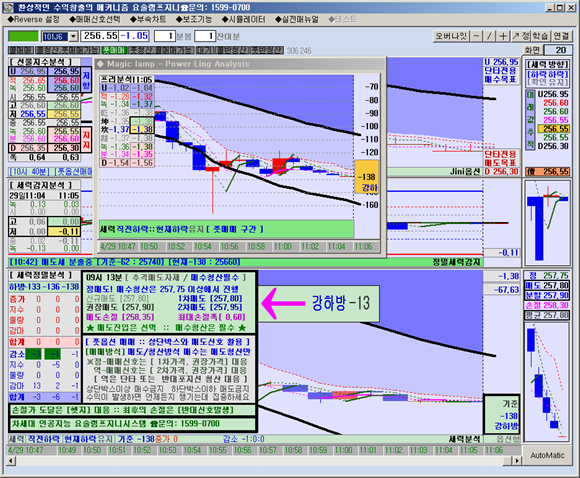
Task: Expand the 101J6 symbol dropdown arrow
Action: 73,36
